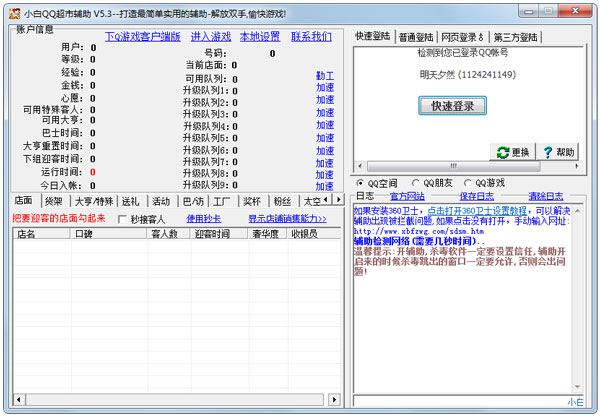Viewport: 600px width, 417px height.
Task: Click the app icon in title bar
Action: click(x=15, y=14)
